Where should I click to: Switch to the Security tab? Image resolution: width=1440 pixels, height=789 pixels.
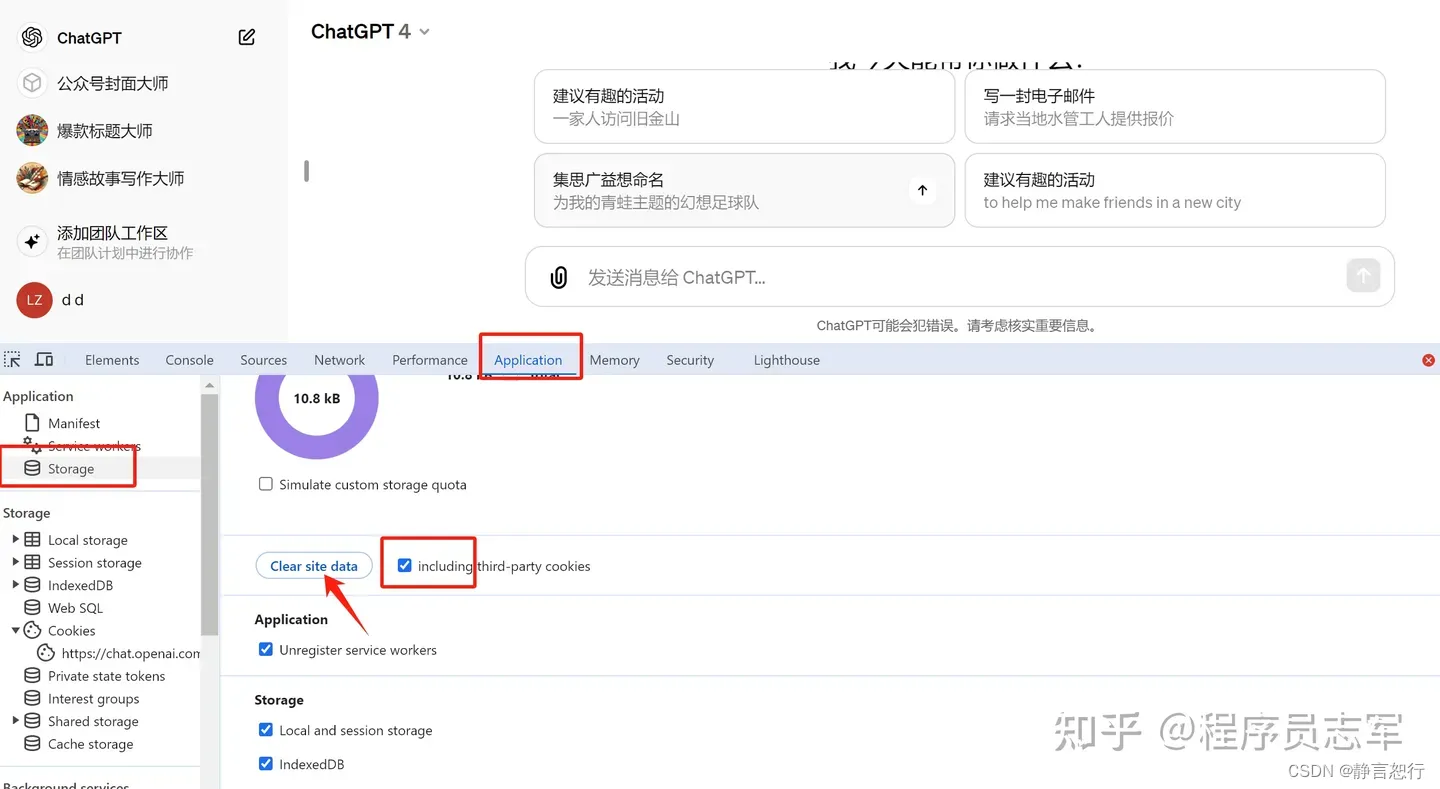point(690,360)
